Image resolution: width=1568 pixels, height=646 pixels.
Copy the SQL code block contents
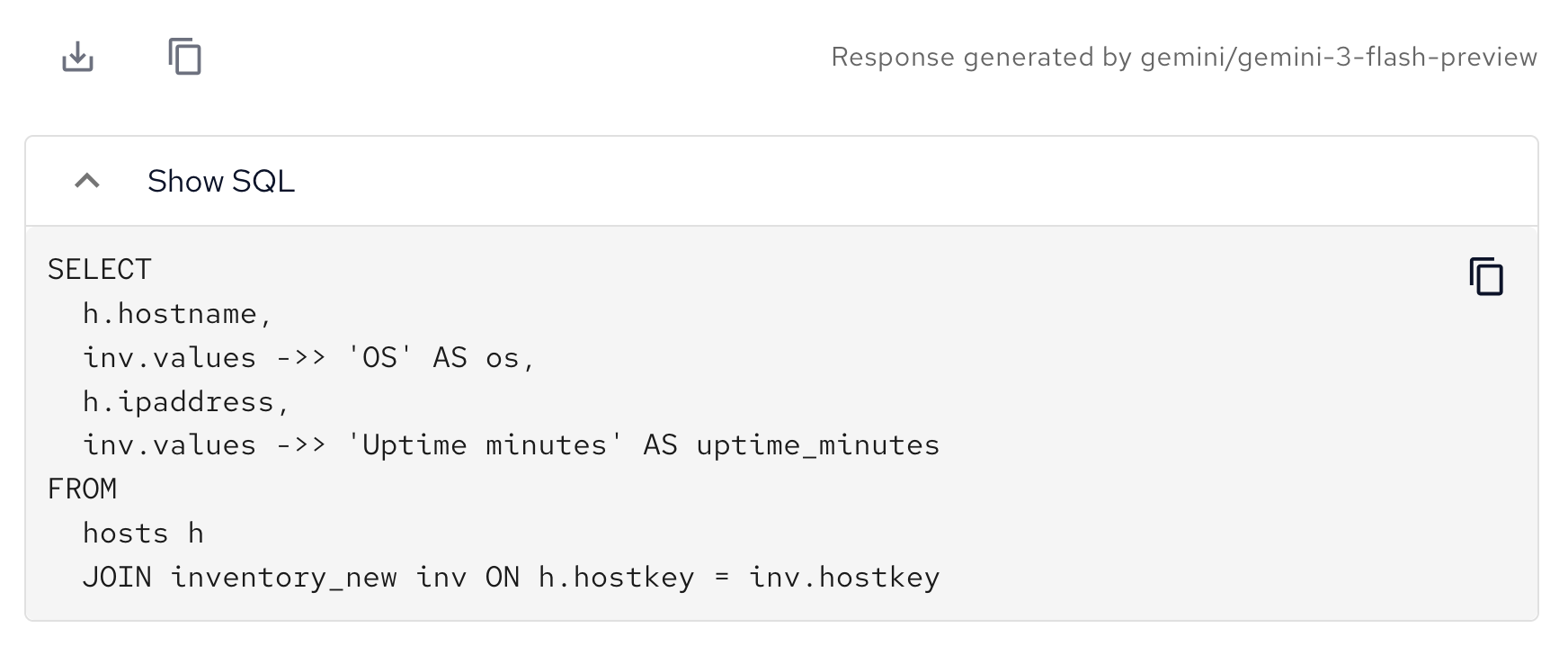[x=1486, y=276]
